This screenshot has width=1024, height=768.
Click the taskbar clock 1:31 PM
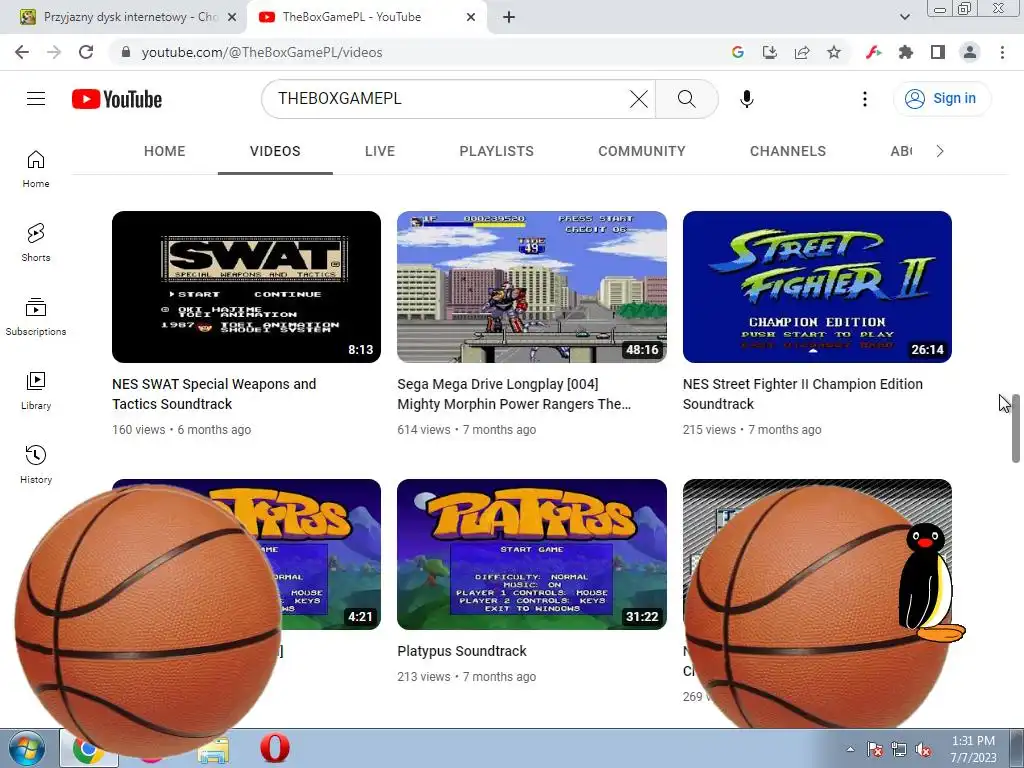tap(973, 749)
